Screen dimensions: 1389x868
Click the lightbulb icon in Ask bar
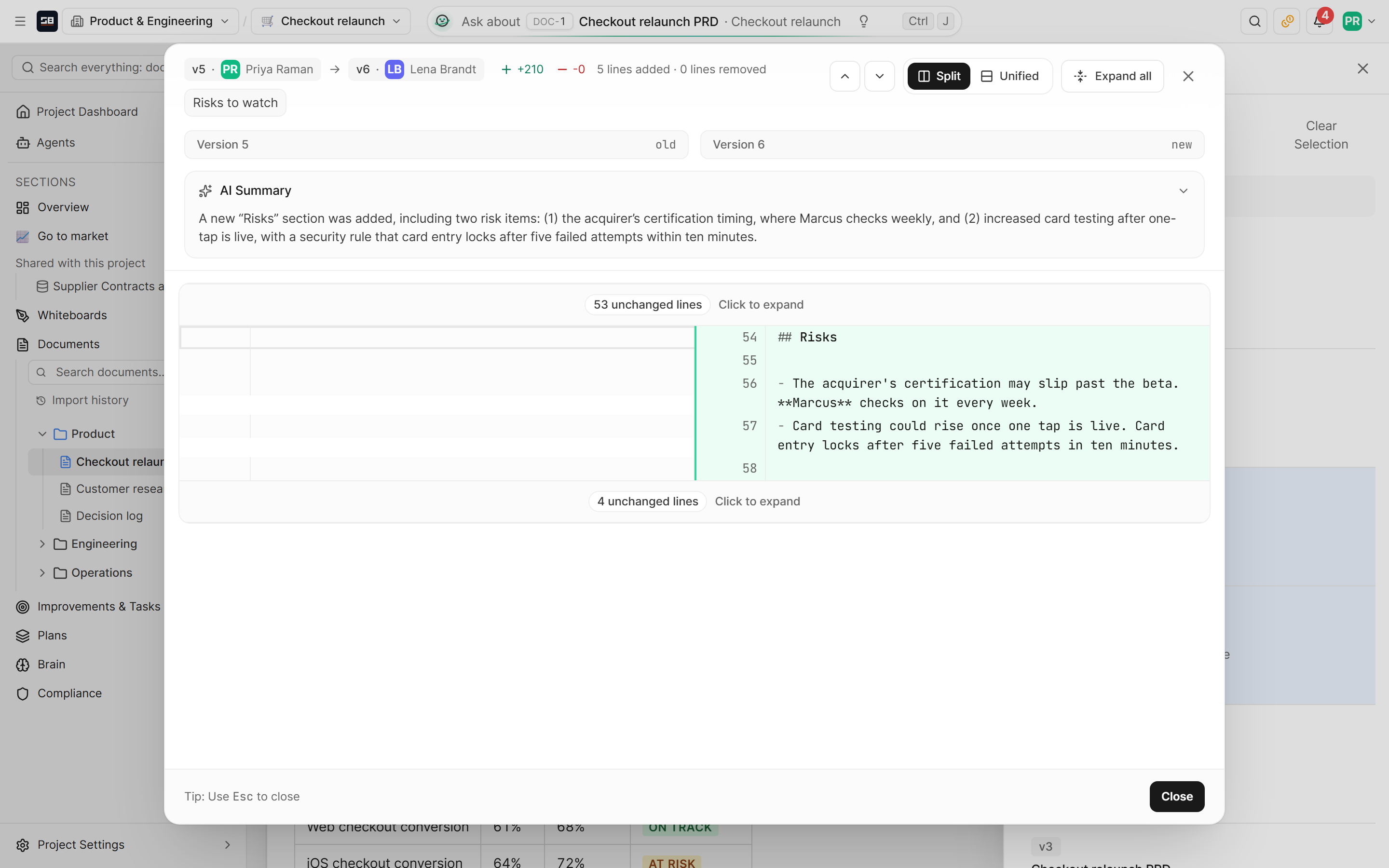pyautogui.click(x=863, y=21)
